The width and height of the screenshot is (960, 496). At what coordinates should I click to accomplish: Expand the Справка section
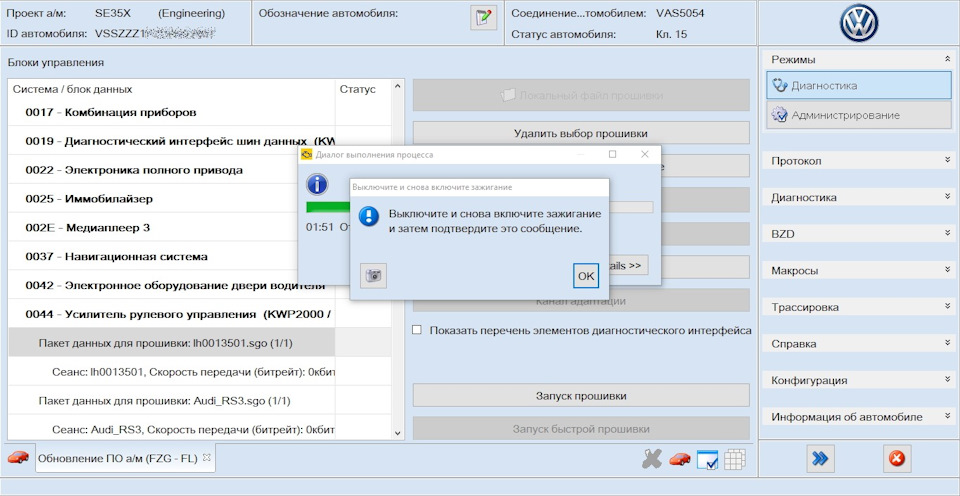pyautogui.click(x=947, y=344)
